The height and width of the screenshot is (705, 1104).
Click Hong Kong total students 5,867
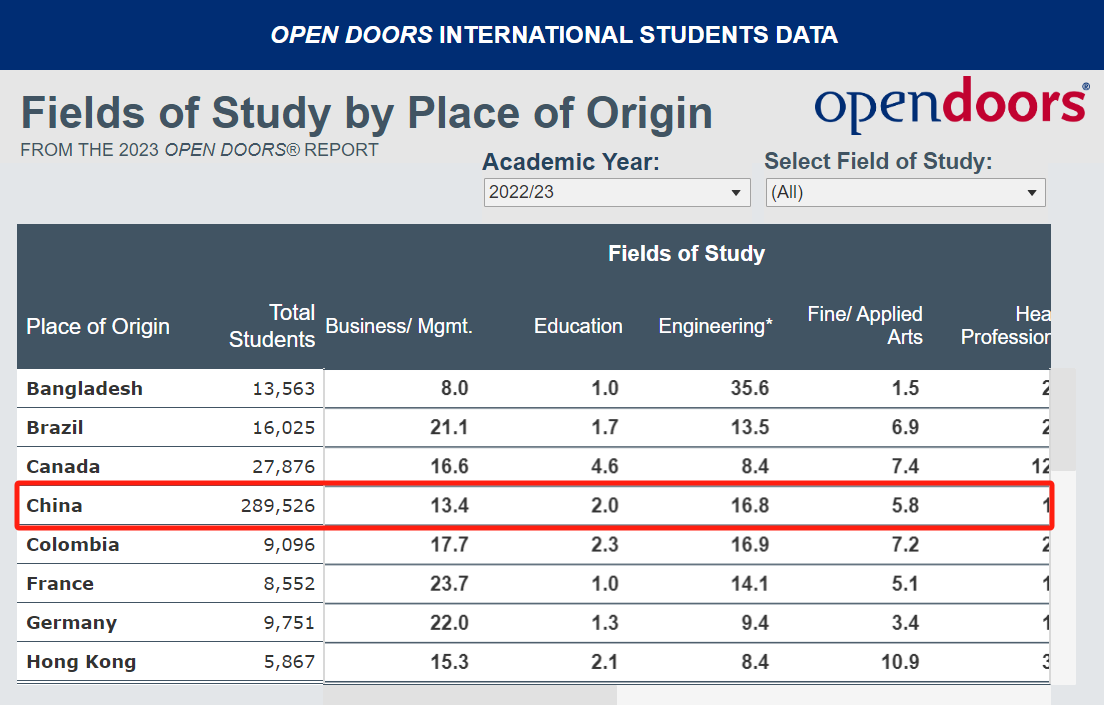[x=289, y=662]
